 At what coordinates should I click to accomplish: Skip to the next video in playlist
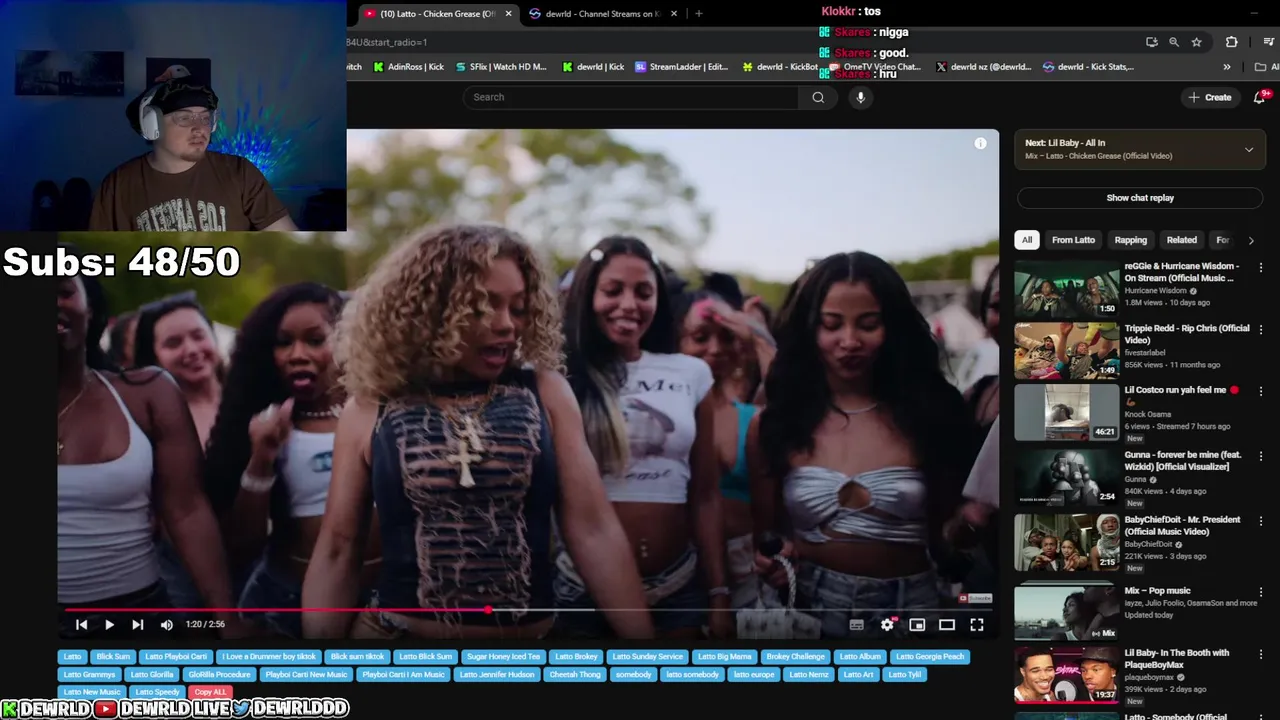click(x=137, y=624)
